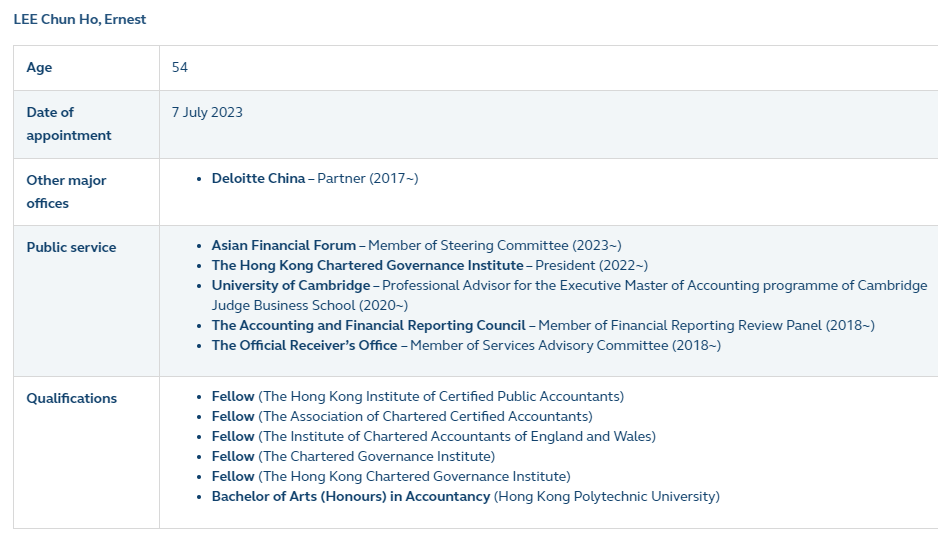
Task: Select the Asian Financial Forum entry
Action: [416, 245]
